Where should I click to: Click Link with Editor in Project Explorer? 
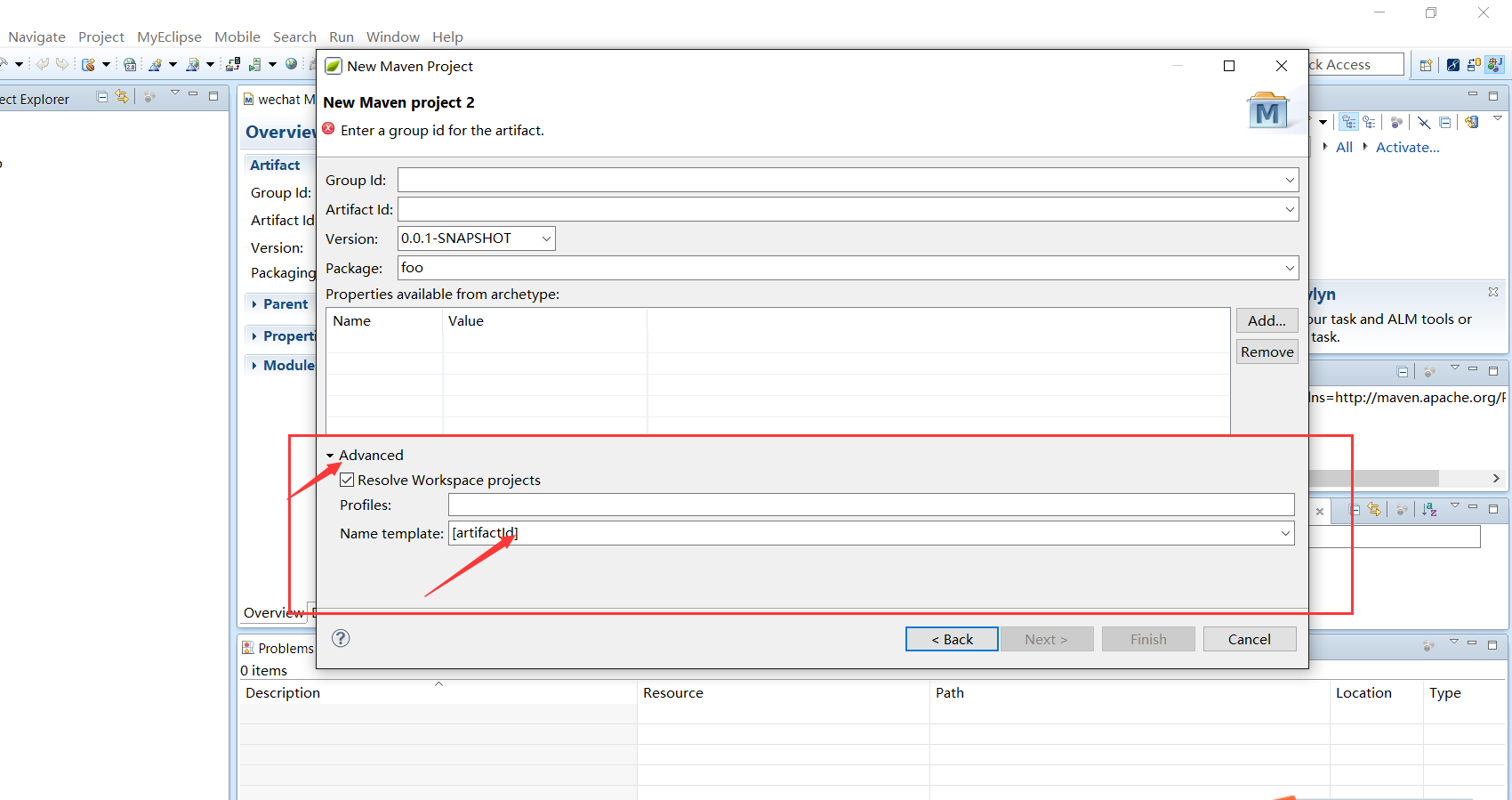pyautogui.click(x=122, y=96)
